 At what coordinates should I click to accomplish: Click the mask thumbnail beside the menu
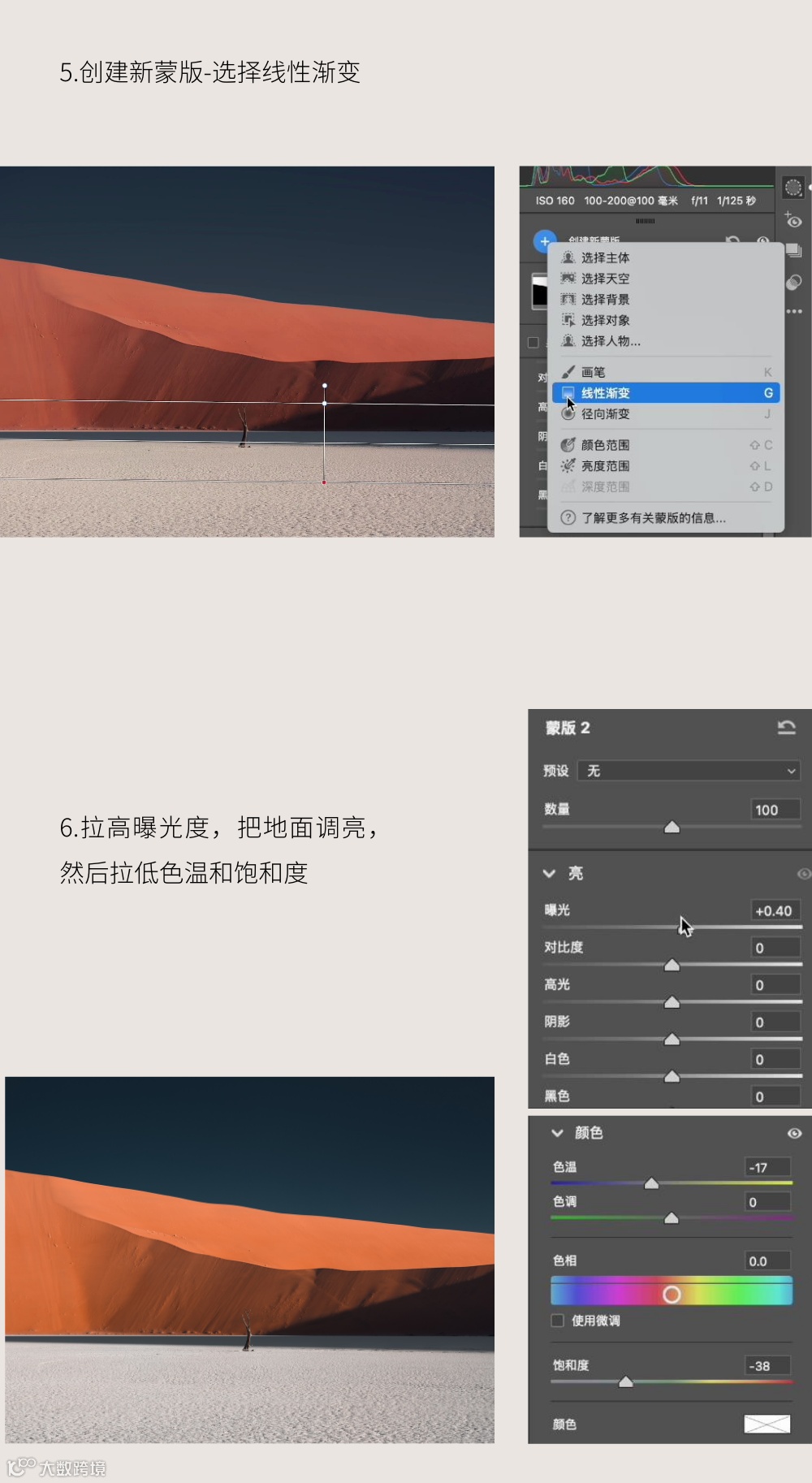539,291
